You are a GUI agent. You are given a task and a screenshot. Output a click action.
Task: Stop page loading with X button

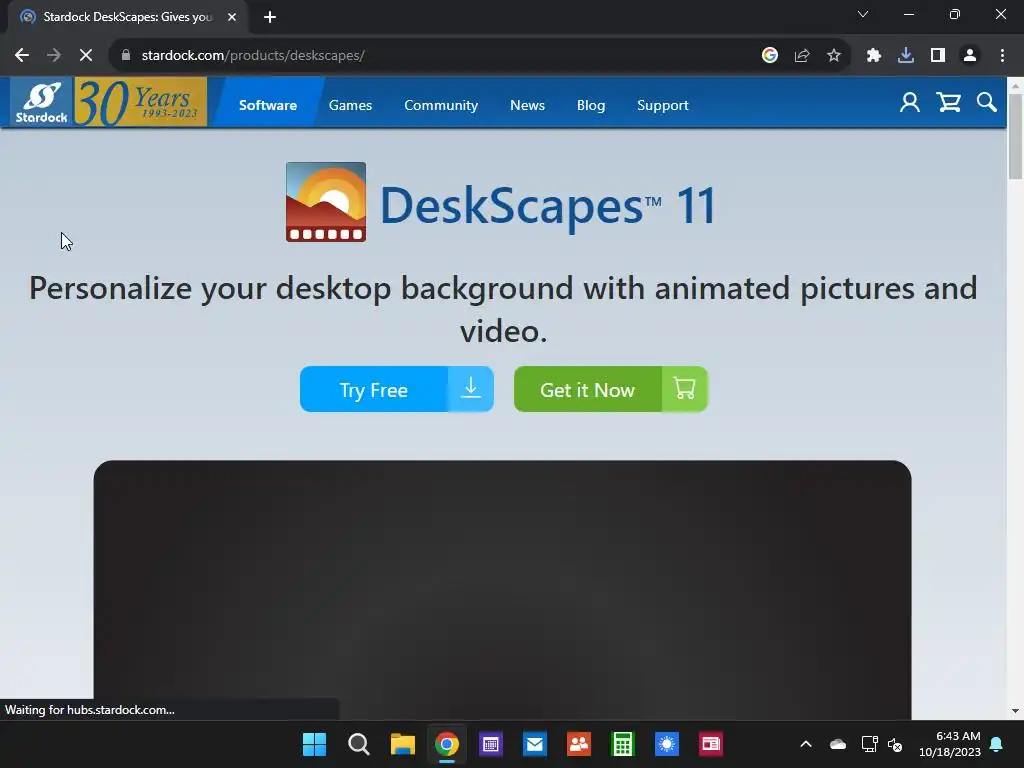[86, 56]
